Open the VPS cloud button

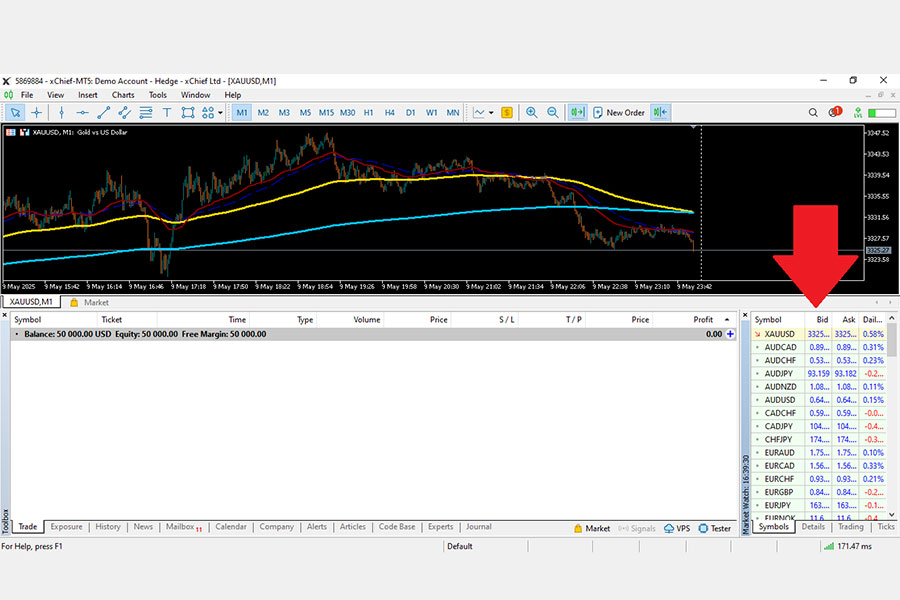click(x=677, y=528)
